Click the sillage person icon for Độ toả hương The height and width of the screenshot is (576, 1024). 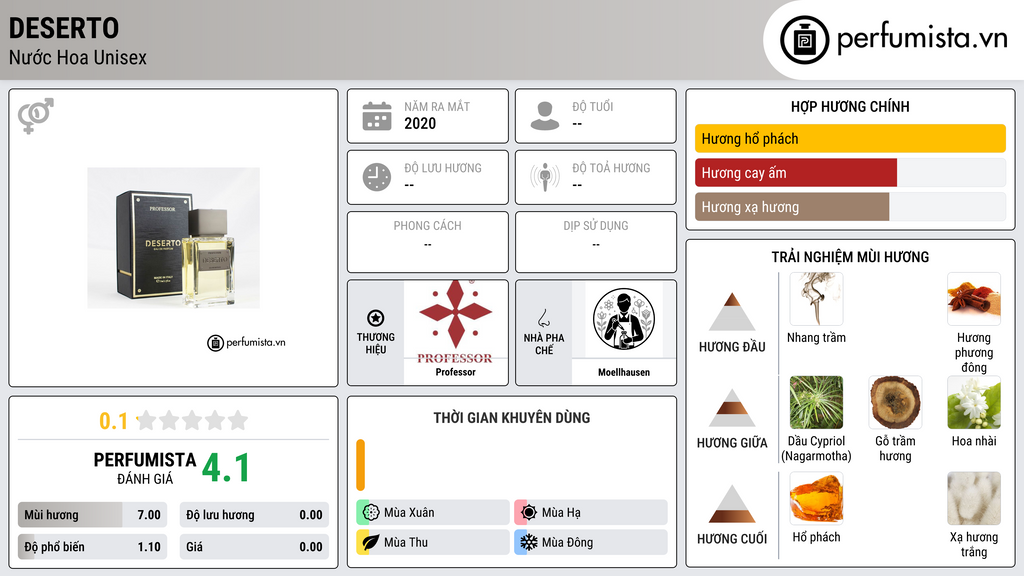coord(545,177)
